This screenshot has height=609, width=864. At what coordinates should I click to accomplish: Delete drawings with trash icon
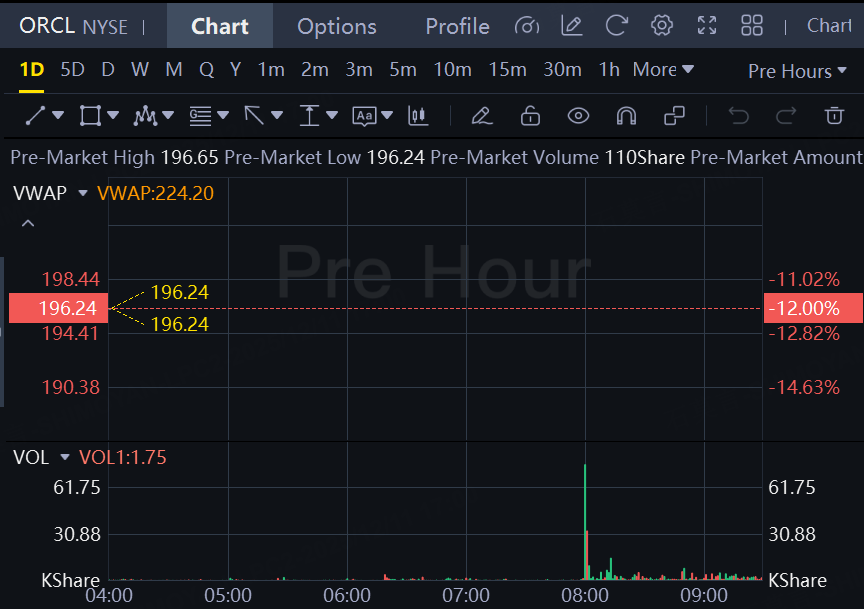click(x=834, y=116)
